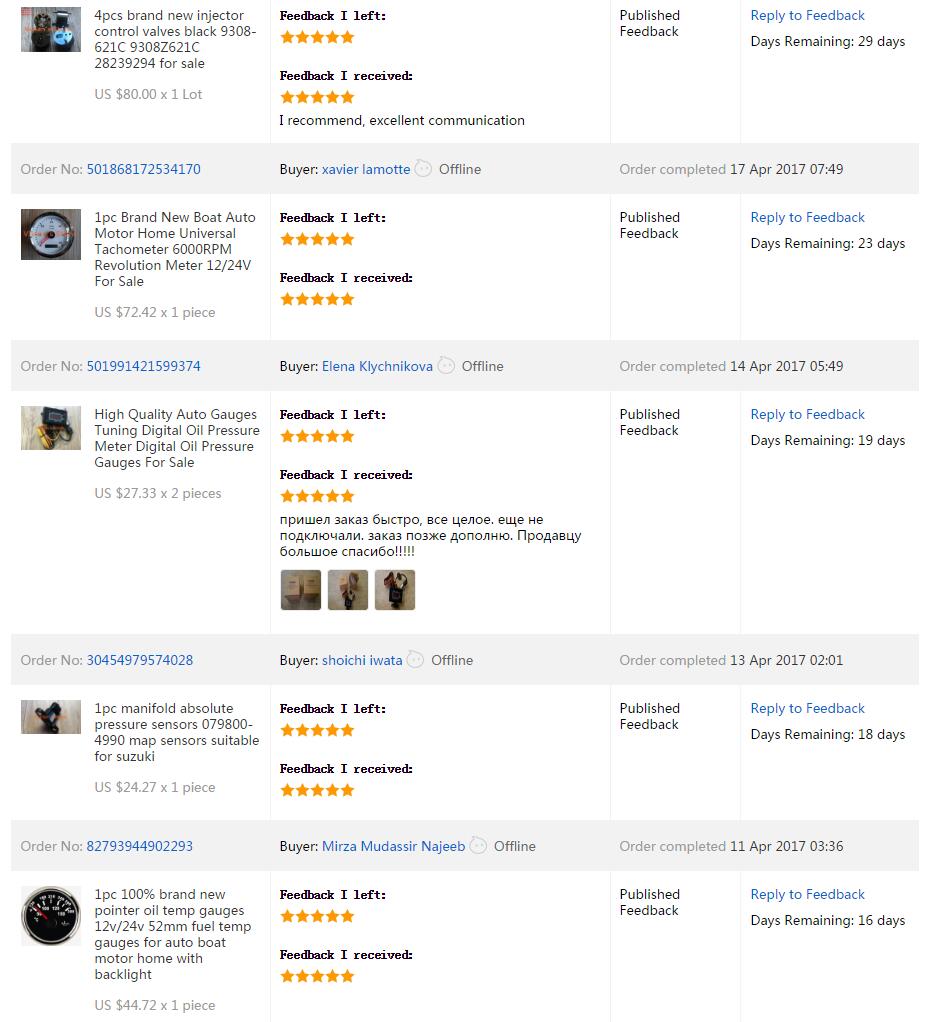Click chat icon beside Mirza Mudassir Najeeb
The height and width of the screenshot is (1022, 929).
point(478,846)
